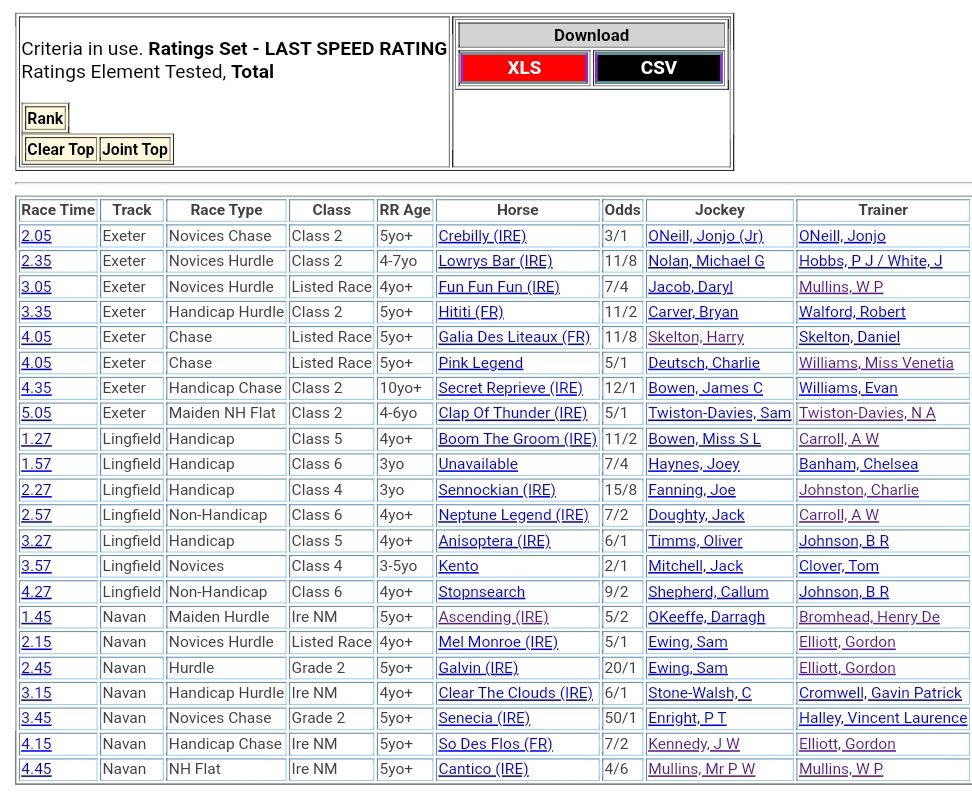
Task: Open horse Crebilly (IRE) link
Action: [x=481, y=236]
